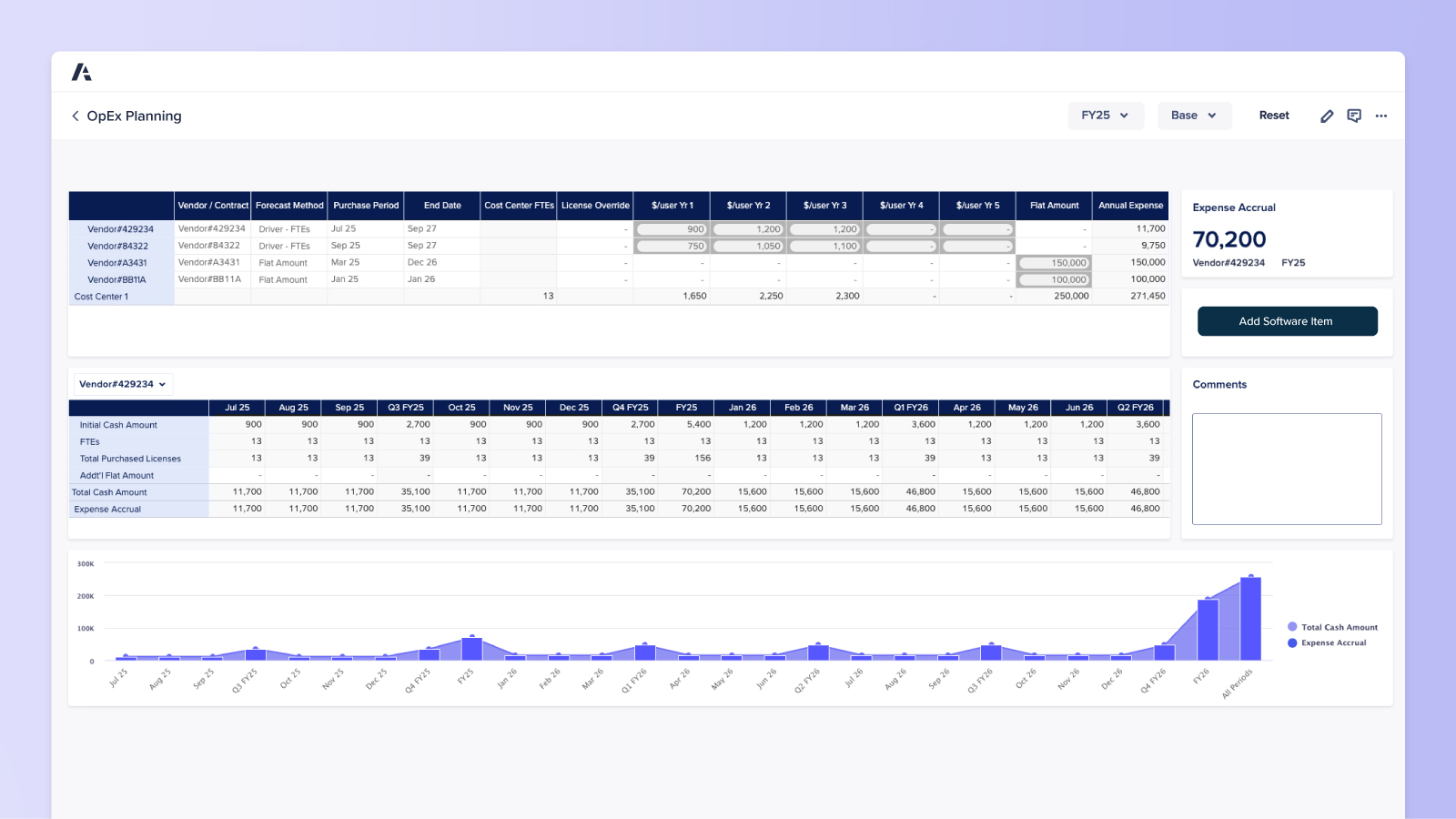Click the Expense Accrual legend marker
This screenshot has height=819, width=1456.
point(1292,642)
